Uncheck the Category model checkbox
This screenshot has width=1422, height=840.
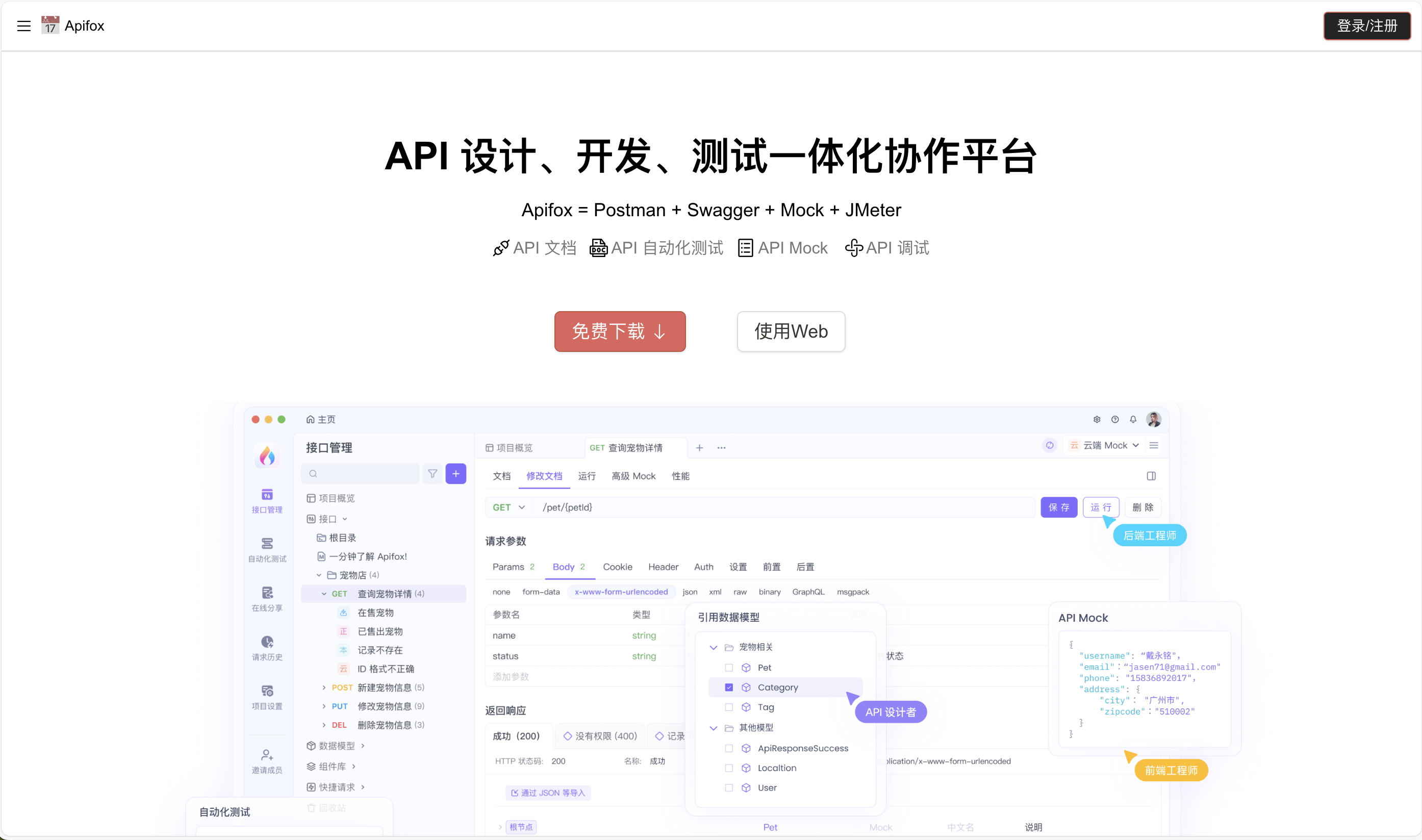coord(728,687)
